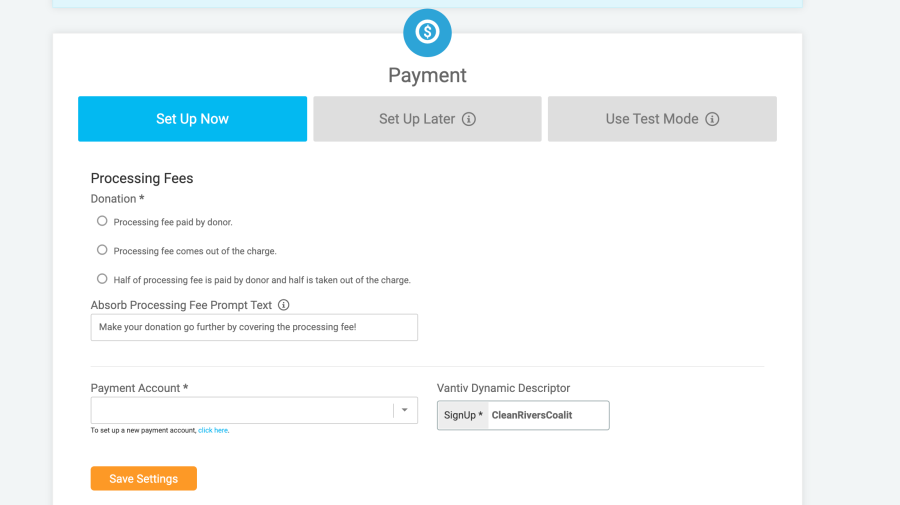
Task: Open the Payment Account dropdown
Action: [254, 410]
